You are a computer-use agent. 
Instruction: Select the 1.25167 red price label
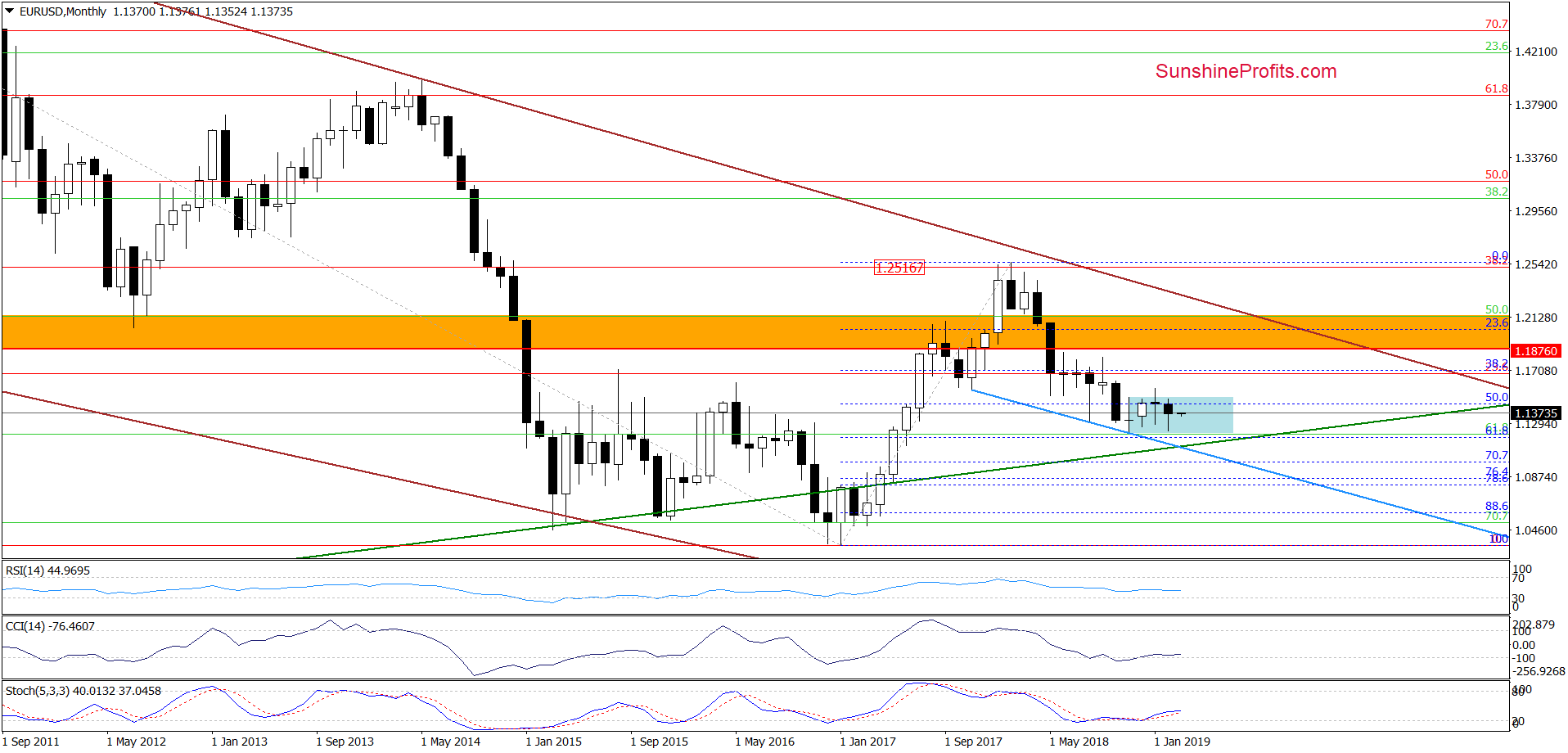coord(899,268)
